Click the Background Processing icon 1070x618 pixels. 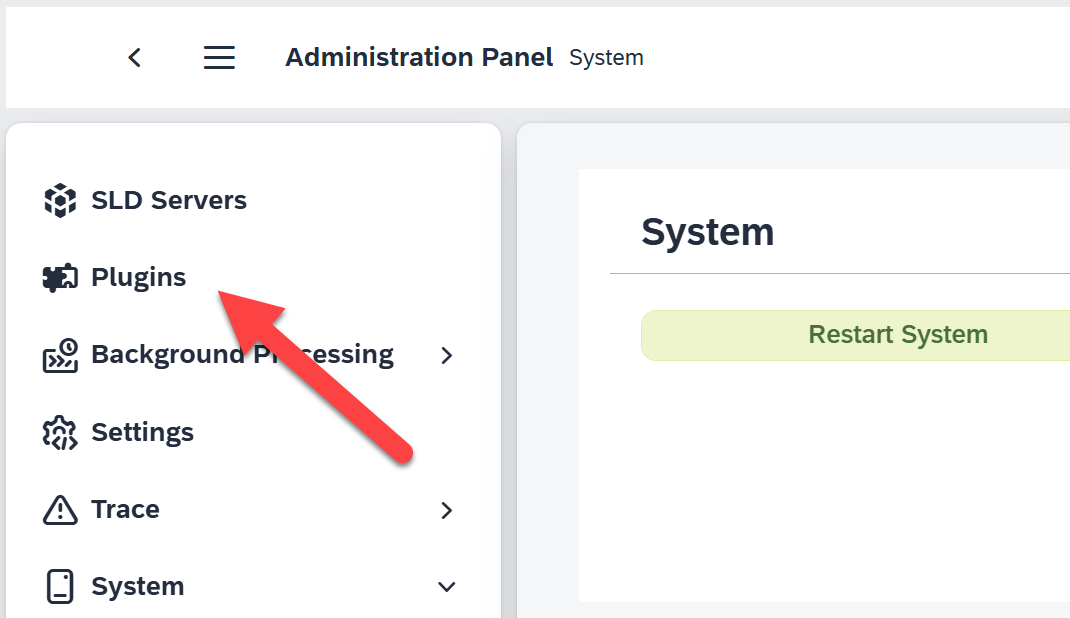[61, 355]
